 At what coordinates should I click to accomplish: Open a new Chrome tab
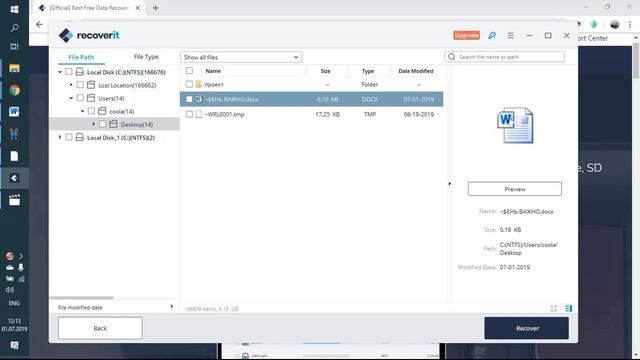tap(156, 8)
